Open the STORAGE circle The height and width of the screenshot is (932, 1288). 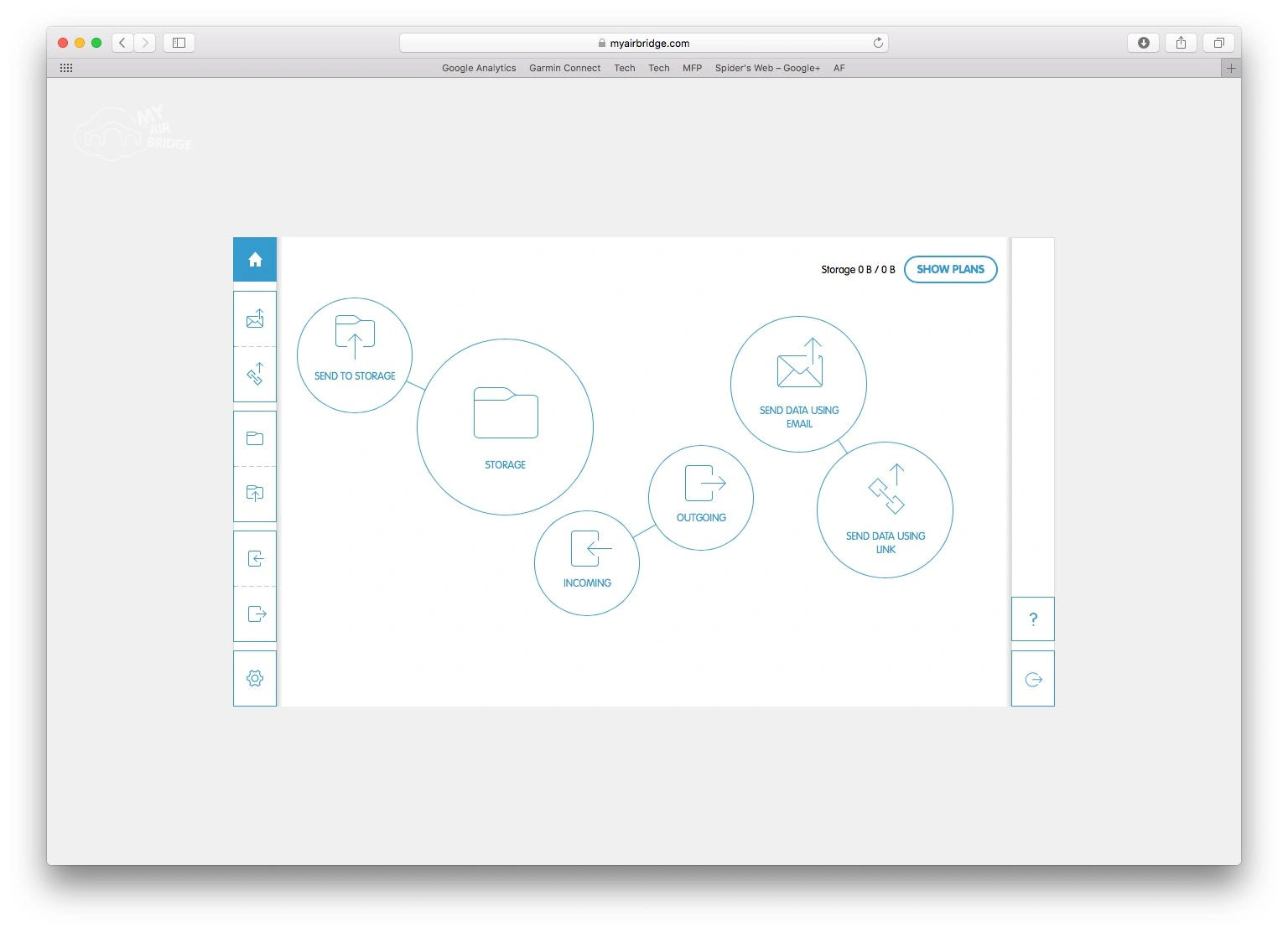coord(505,427)
